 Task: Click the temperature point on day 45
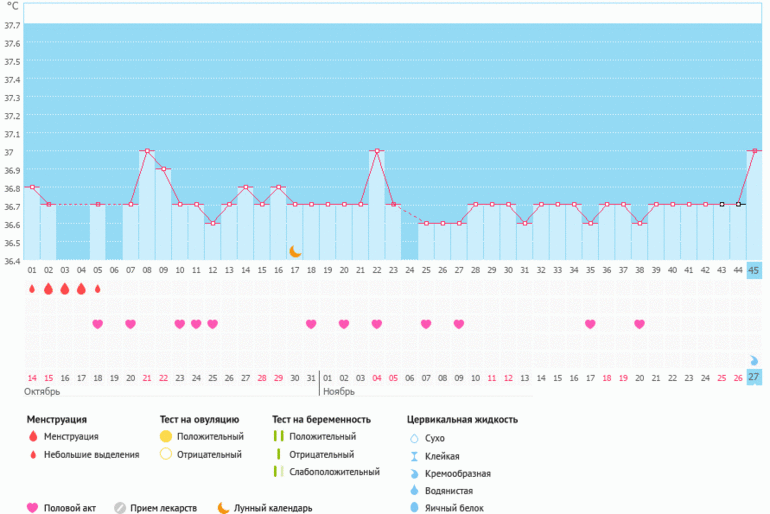coord(754,151)
